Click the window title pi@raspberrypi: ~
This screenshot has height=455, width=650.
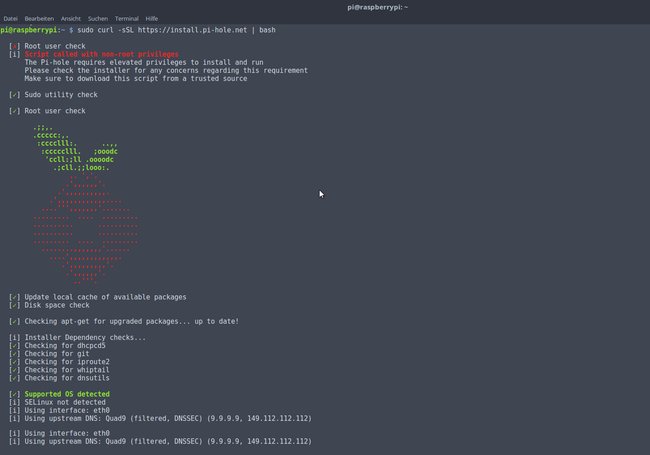378,7
